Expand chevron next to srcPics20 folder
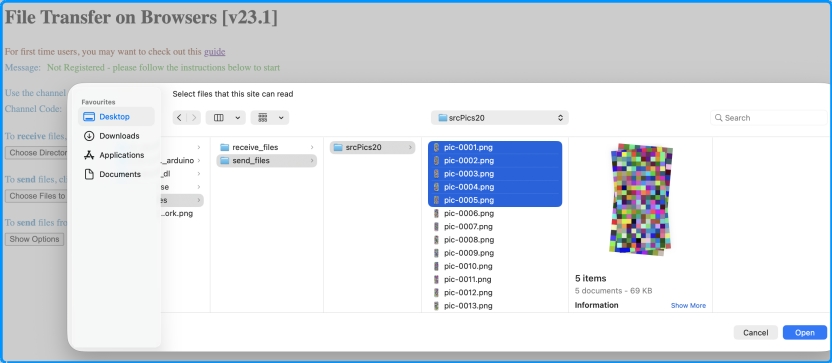 410,147
